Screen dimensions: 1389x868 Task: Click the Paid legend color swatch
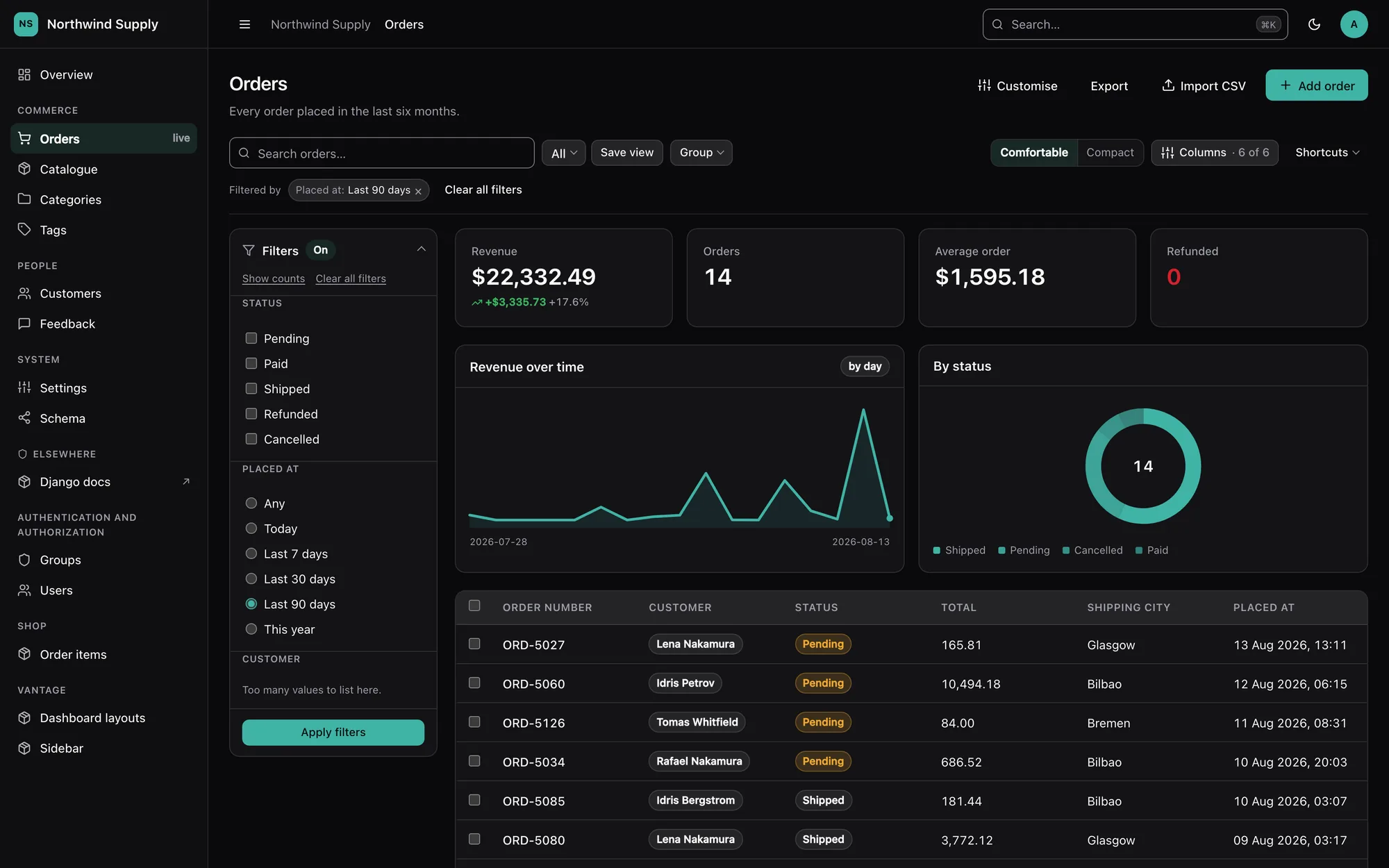[1139, 551]
